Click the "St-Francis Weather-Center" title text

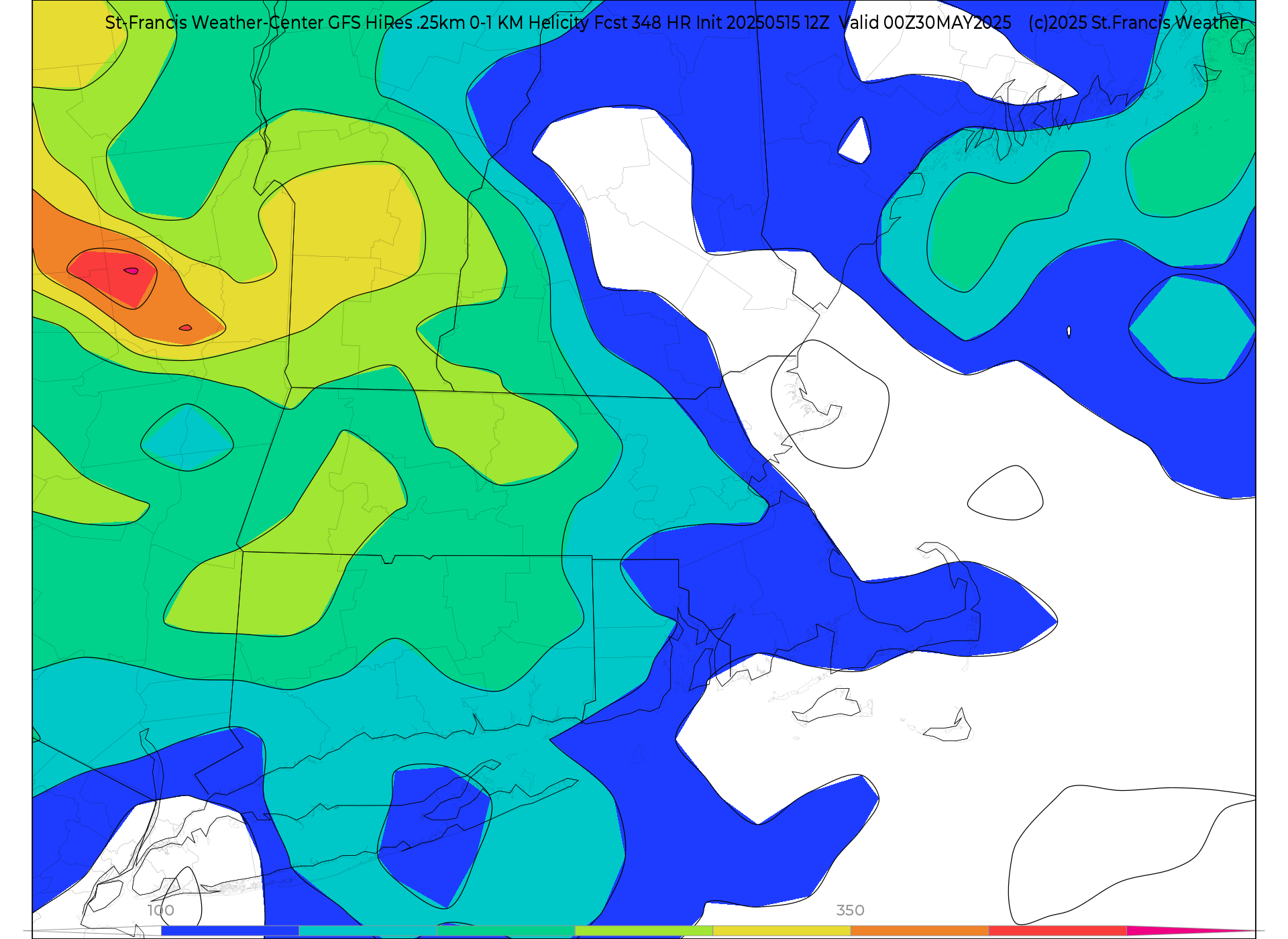(x=215, y=23)
